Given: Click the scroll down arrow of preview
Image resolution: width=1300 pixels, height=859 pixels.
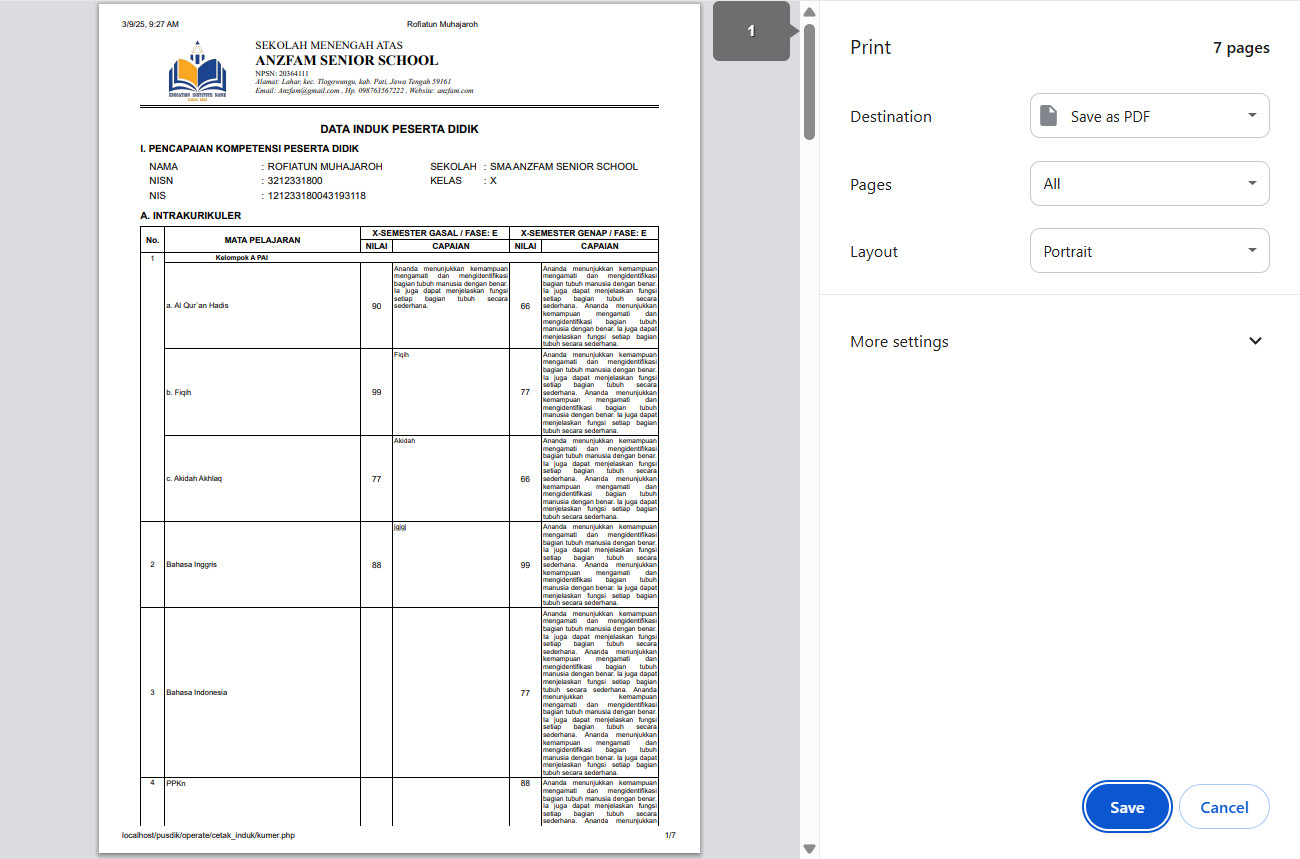Looking at the screenshot, I should 809,848.
